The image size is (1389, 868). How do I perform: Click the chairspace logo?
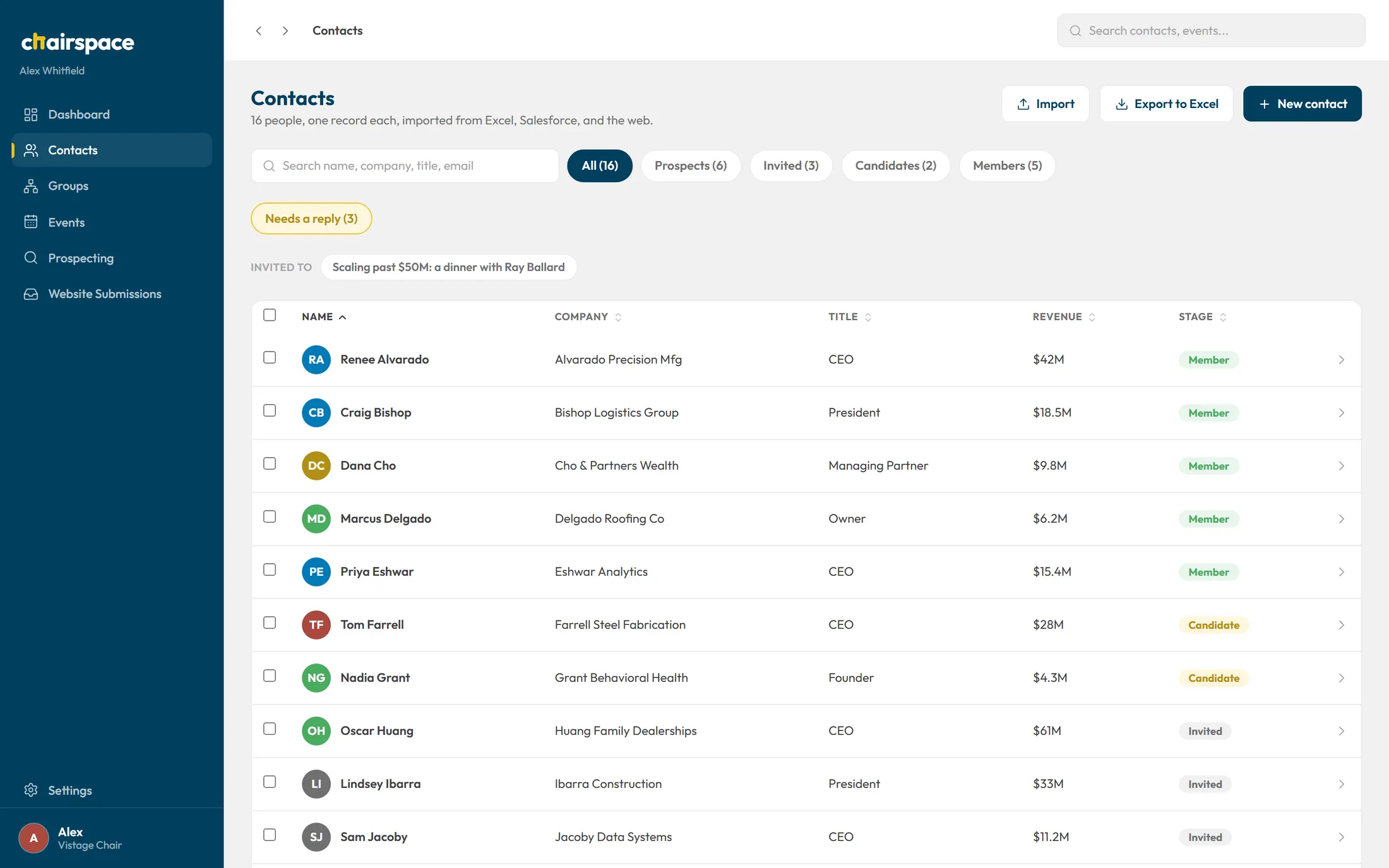click(78, 42)
